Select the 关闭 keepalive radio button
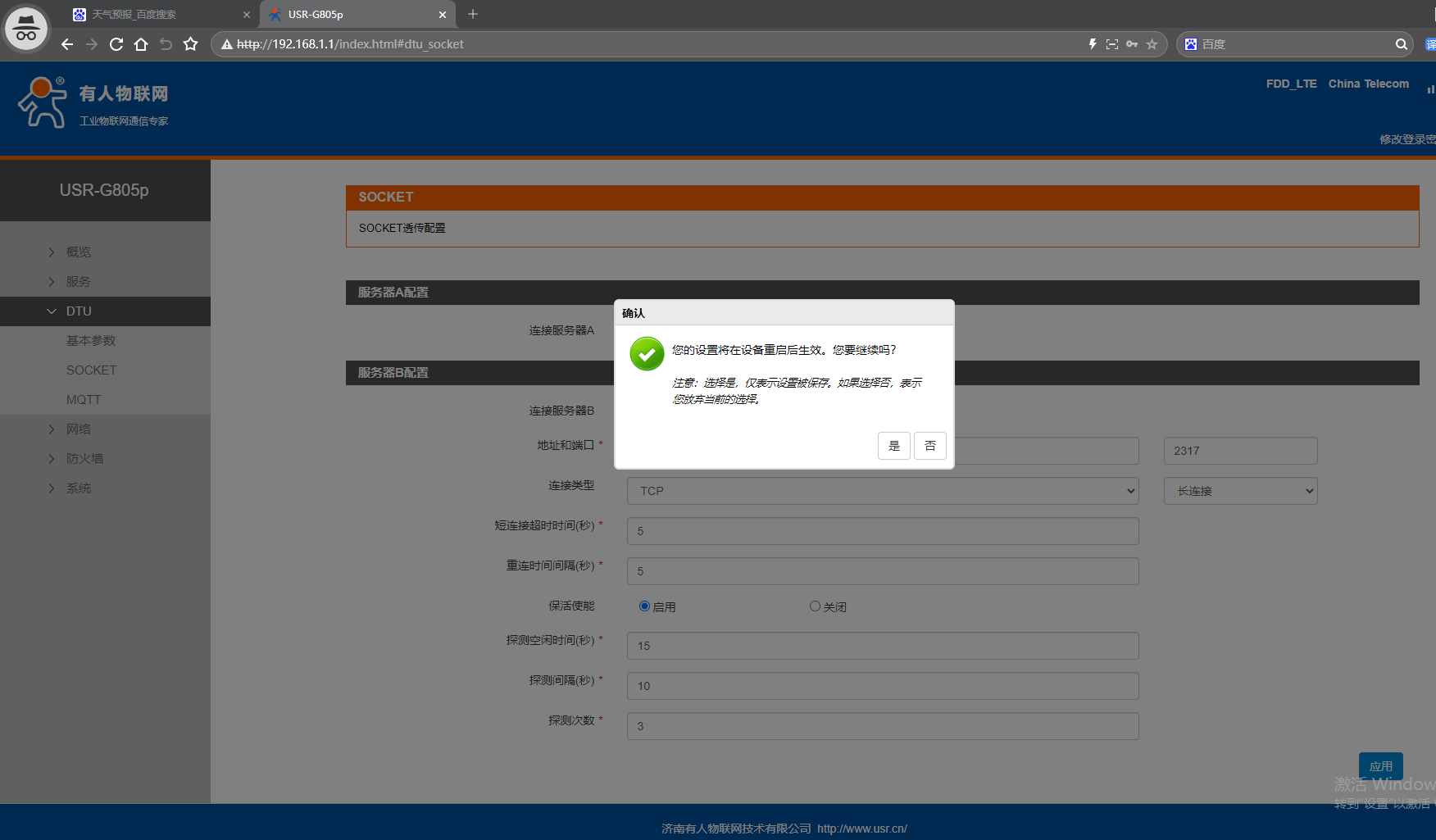The image size is (1436, 840). point(815,606)
